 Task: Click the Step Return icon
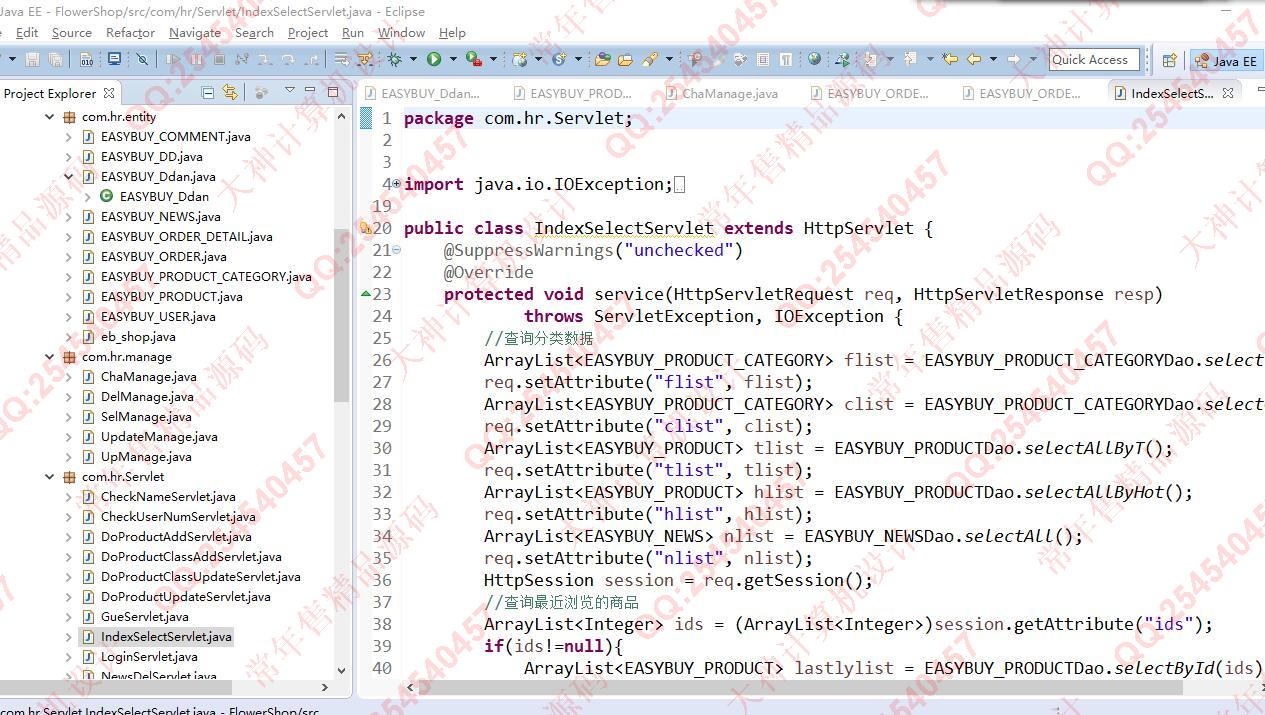coord(312,60)
